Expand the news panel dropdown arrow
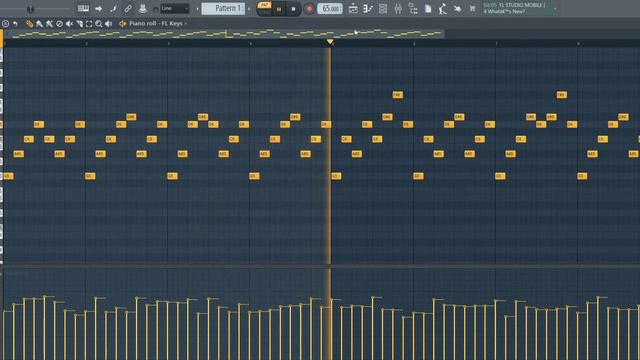Screen dimensions: 640x360 [555, 9]
